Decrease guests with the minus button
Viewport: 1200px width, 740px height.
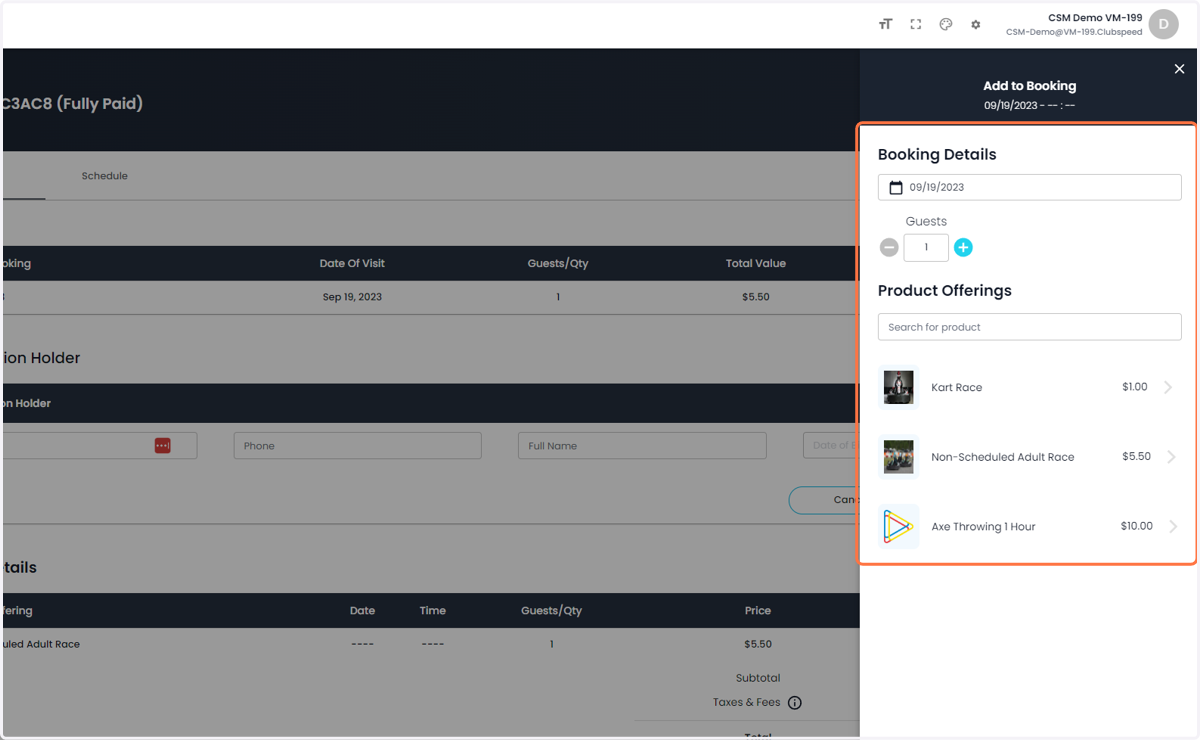coord(889,247)
